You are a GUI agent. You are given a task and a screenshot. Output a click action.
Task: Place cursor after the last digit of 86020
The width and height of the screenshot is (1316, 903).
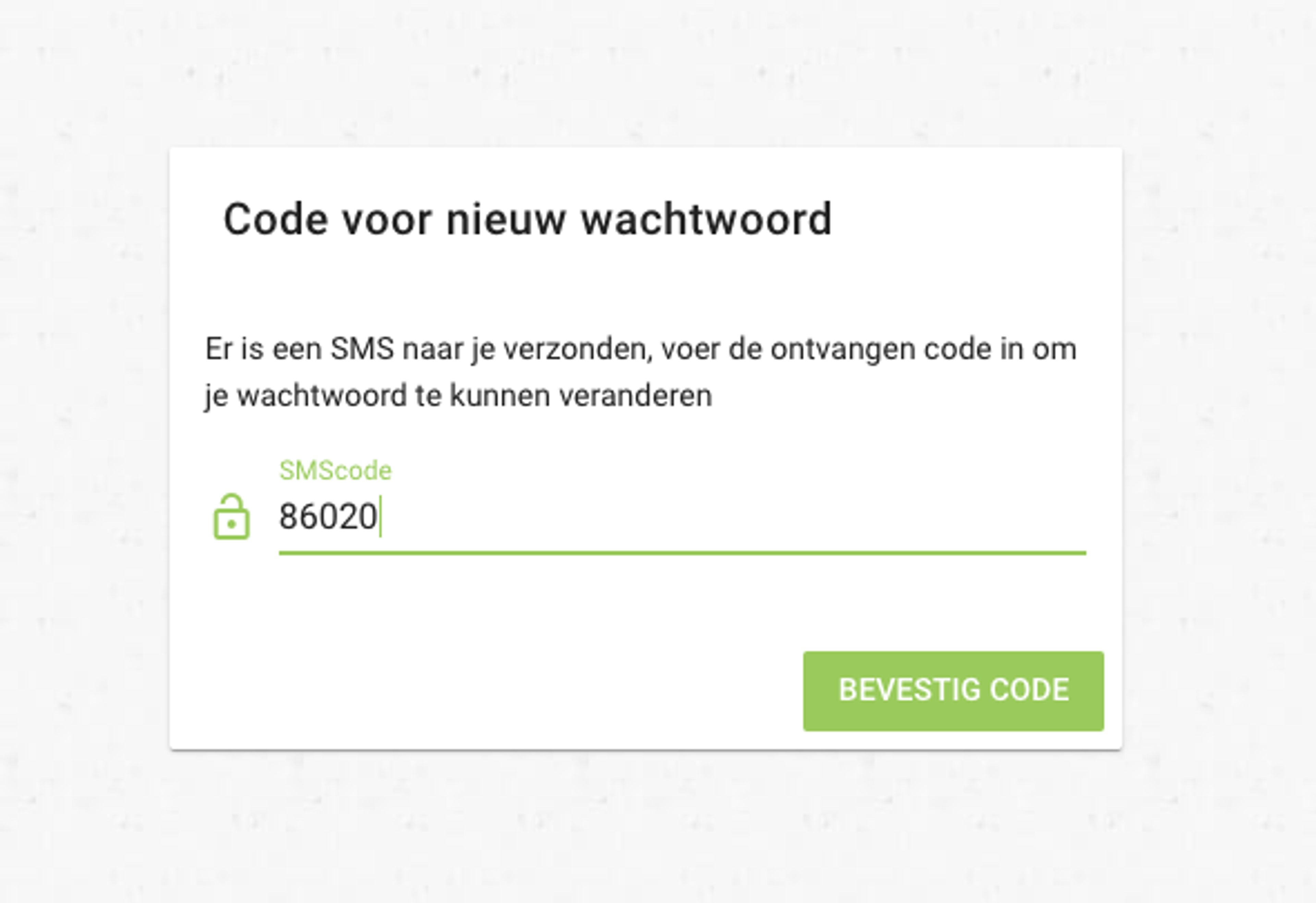click(379, 516)
